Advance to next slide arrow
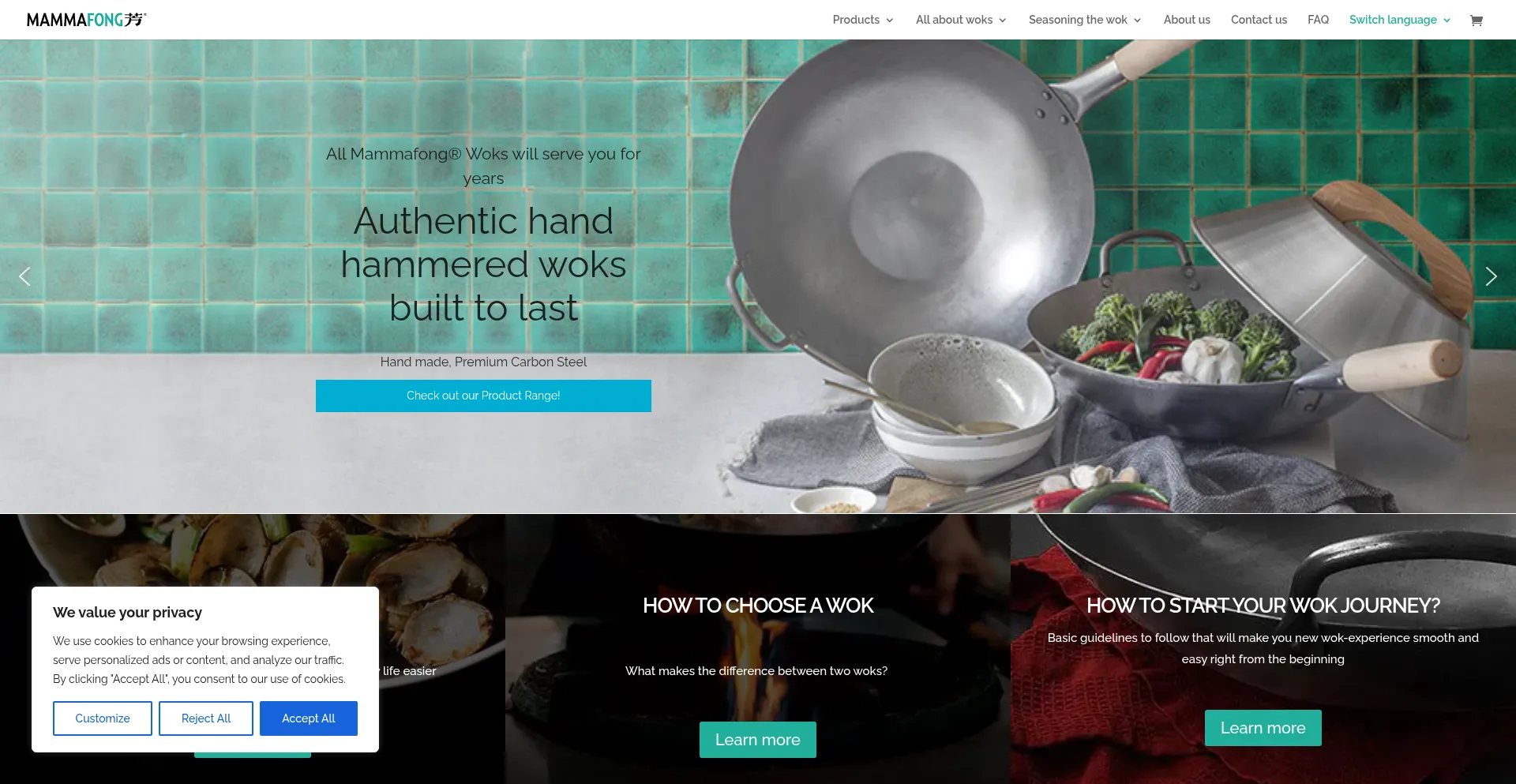Screen dimensions: 1516x784 (x=1491, y=276)
